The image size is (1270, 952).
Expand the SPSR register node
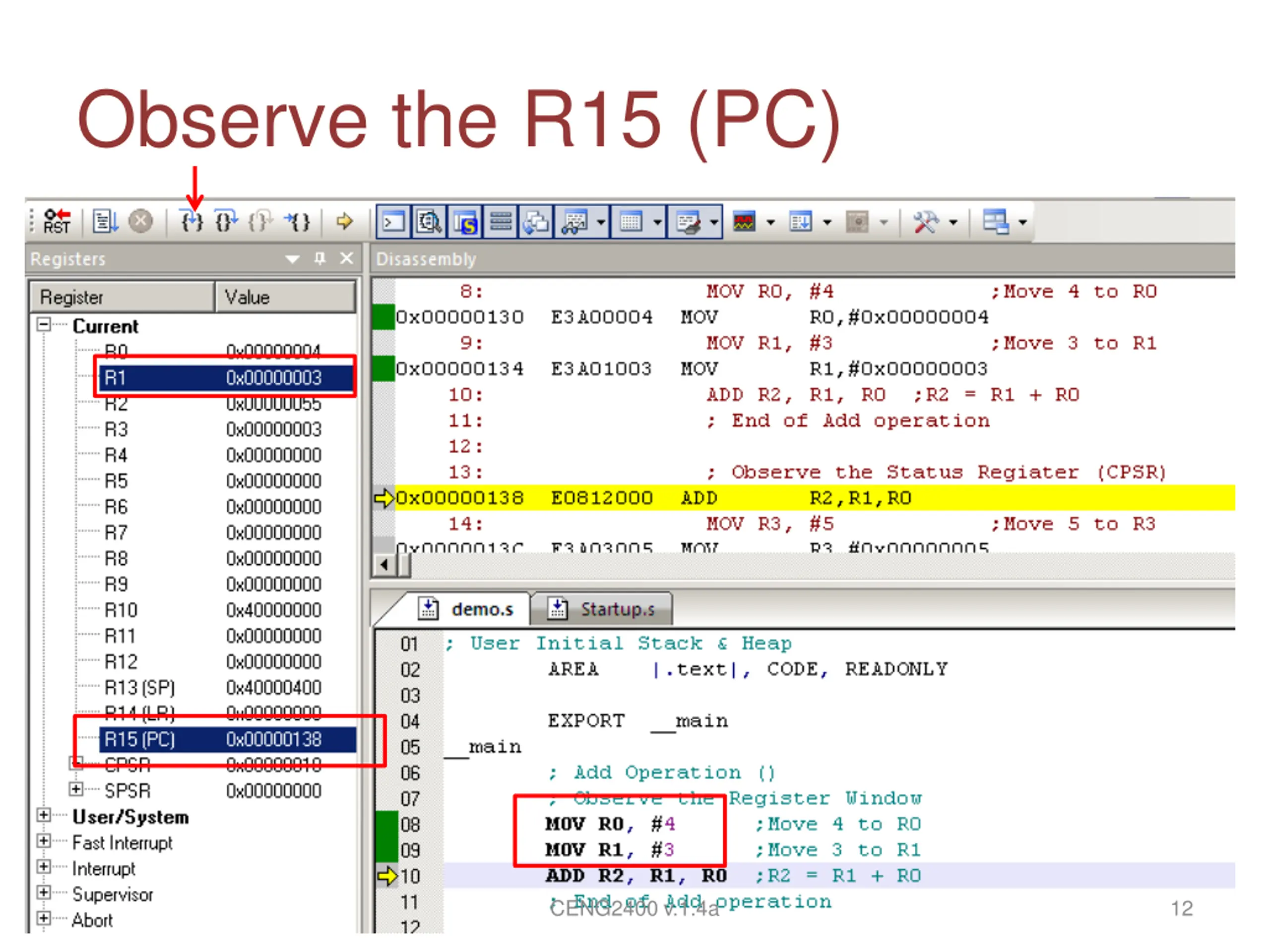click(x=76, y=789)
